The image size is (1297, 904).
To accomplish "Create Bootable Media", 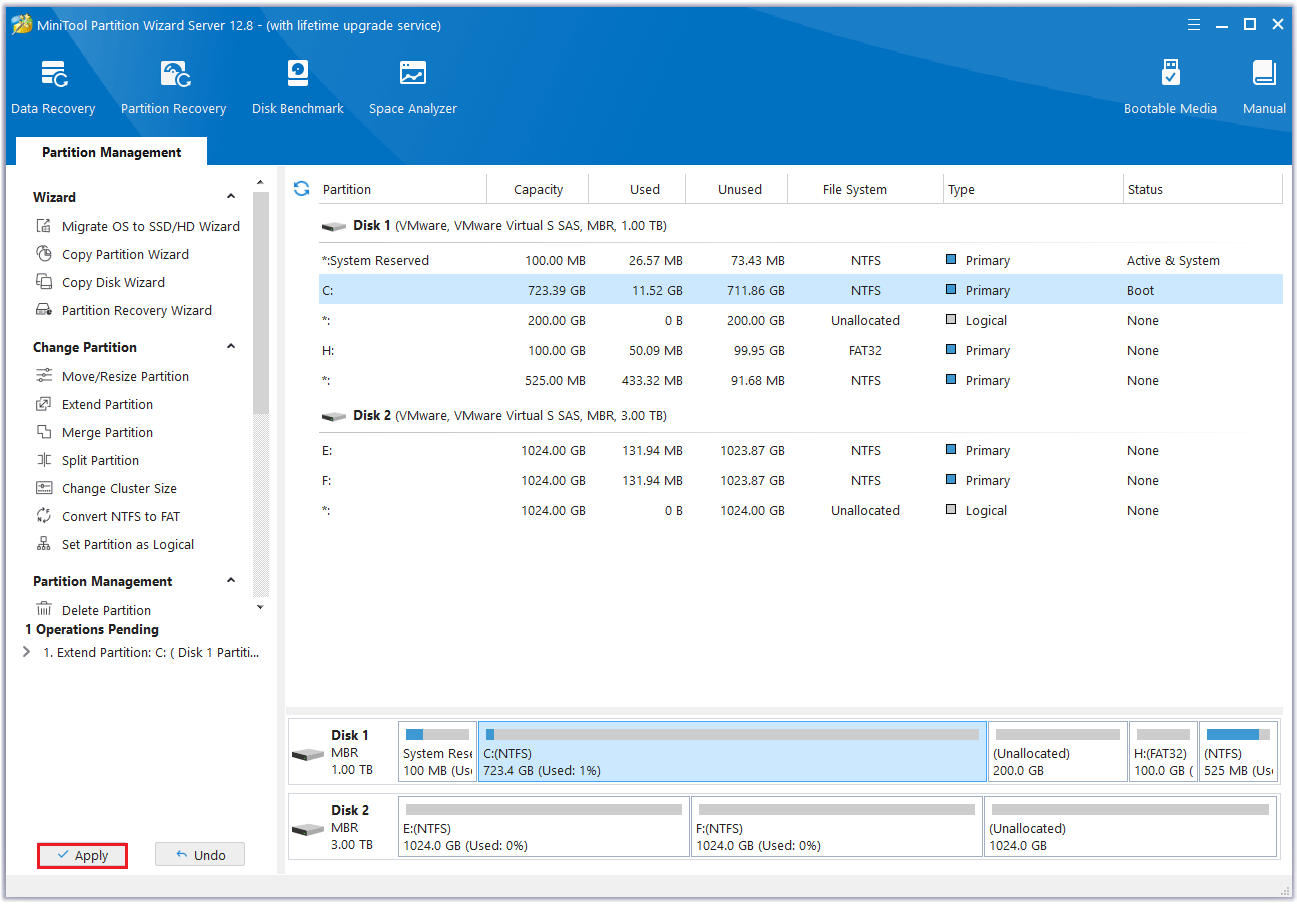I will tap(1170, 88).
